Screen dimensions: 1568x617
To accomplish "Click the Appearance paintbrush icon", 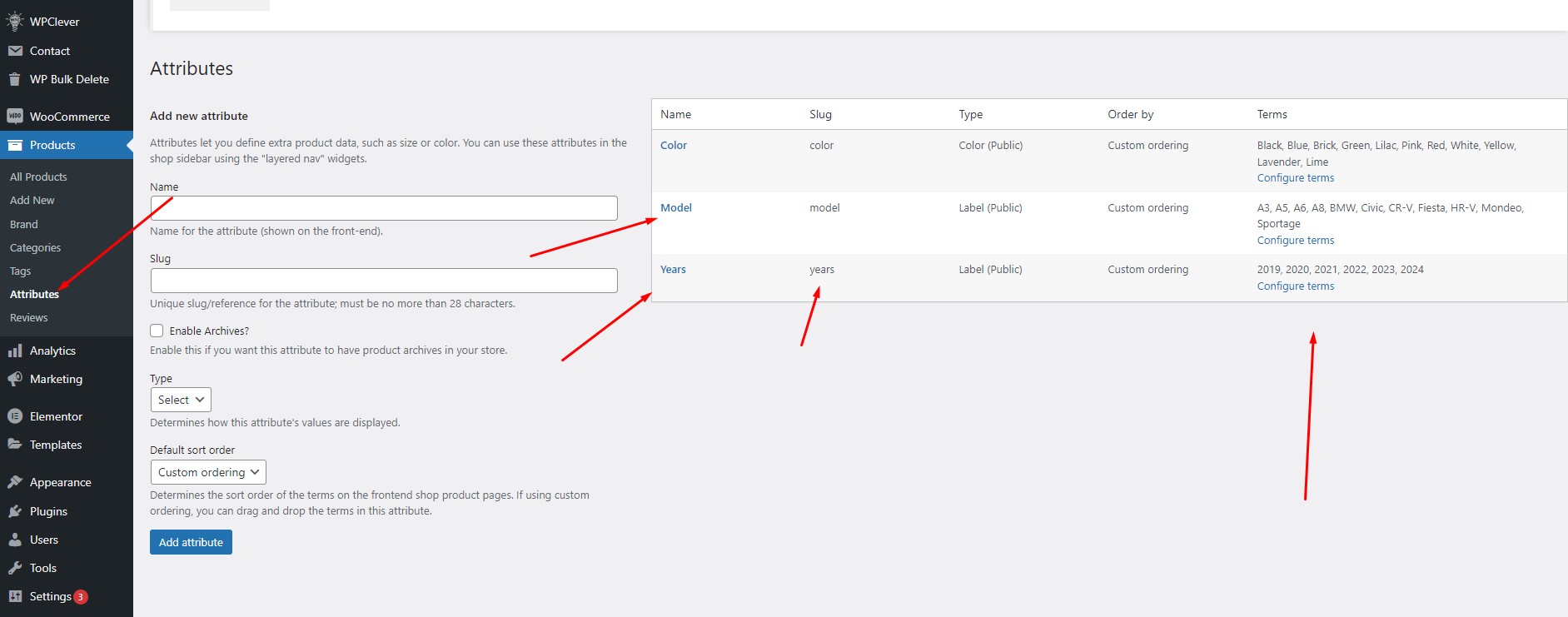I will pos(15,482).
